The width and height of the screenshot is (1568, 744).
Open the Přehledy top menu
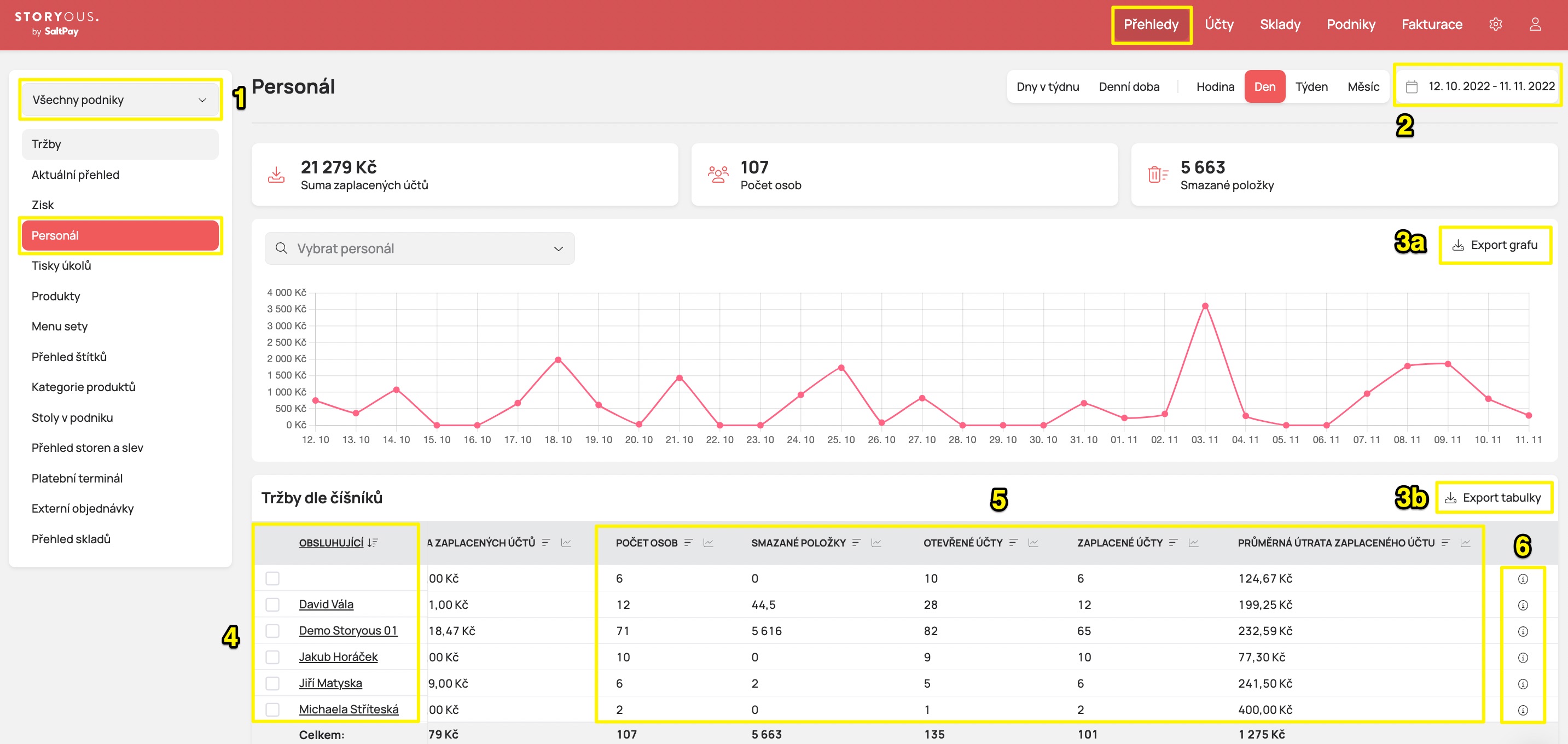click(x=1151, y=25)
